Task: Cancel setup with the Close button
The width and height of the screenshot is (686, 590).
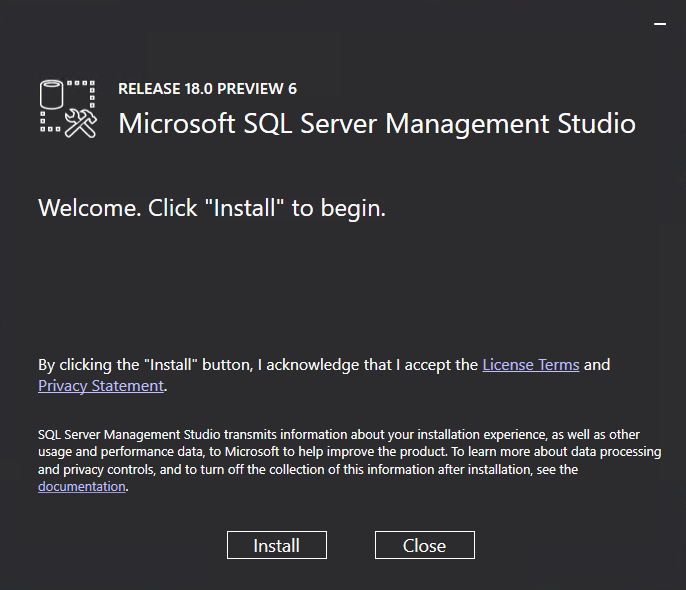Action: [424, 545]
